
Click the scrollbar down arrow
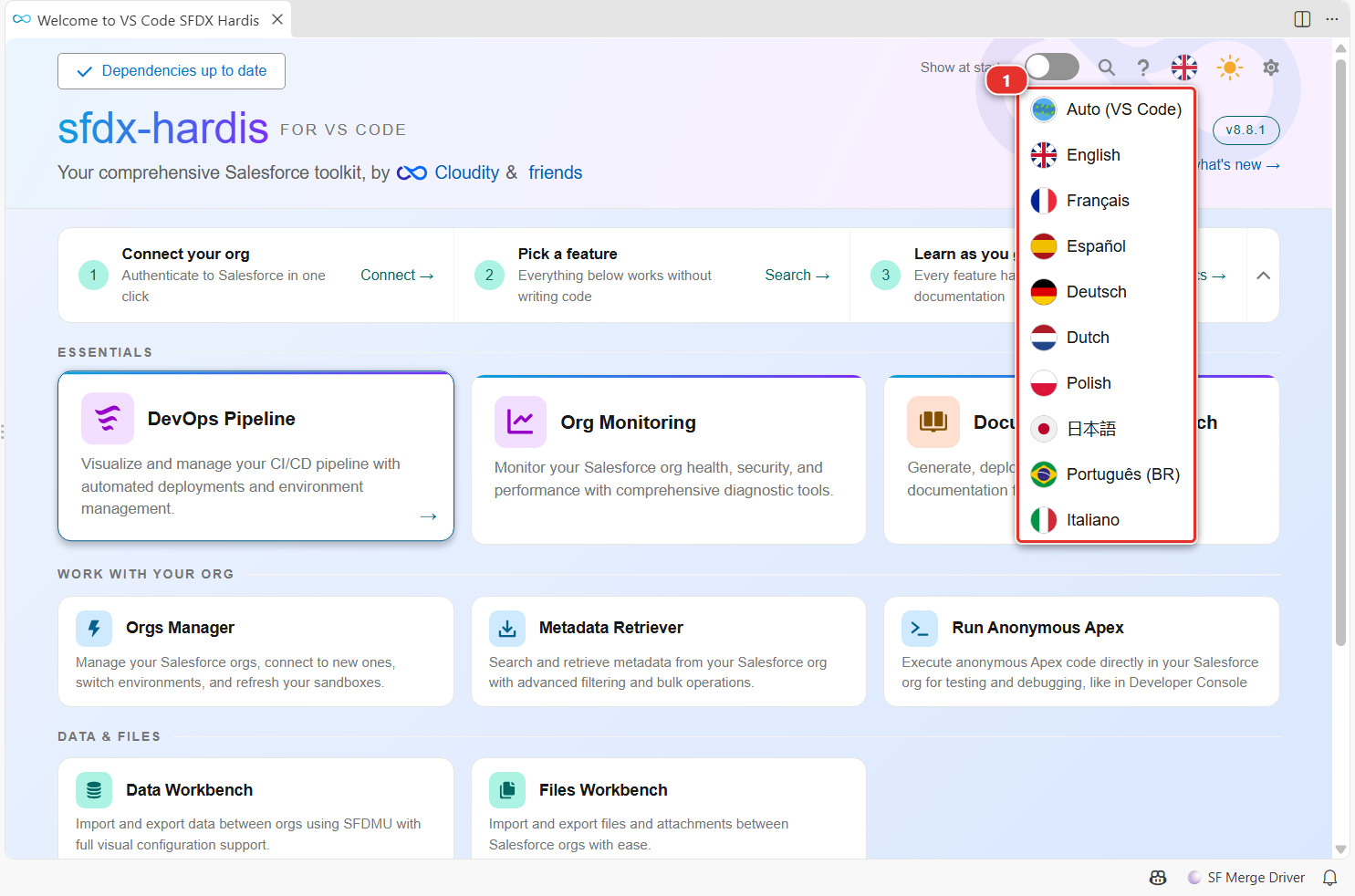pyautogui.click(x=1340, y=849)
